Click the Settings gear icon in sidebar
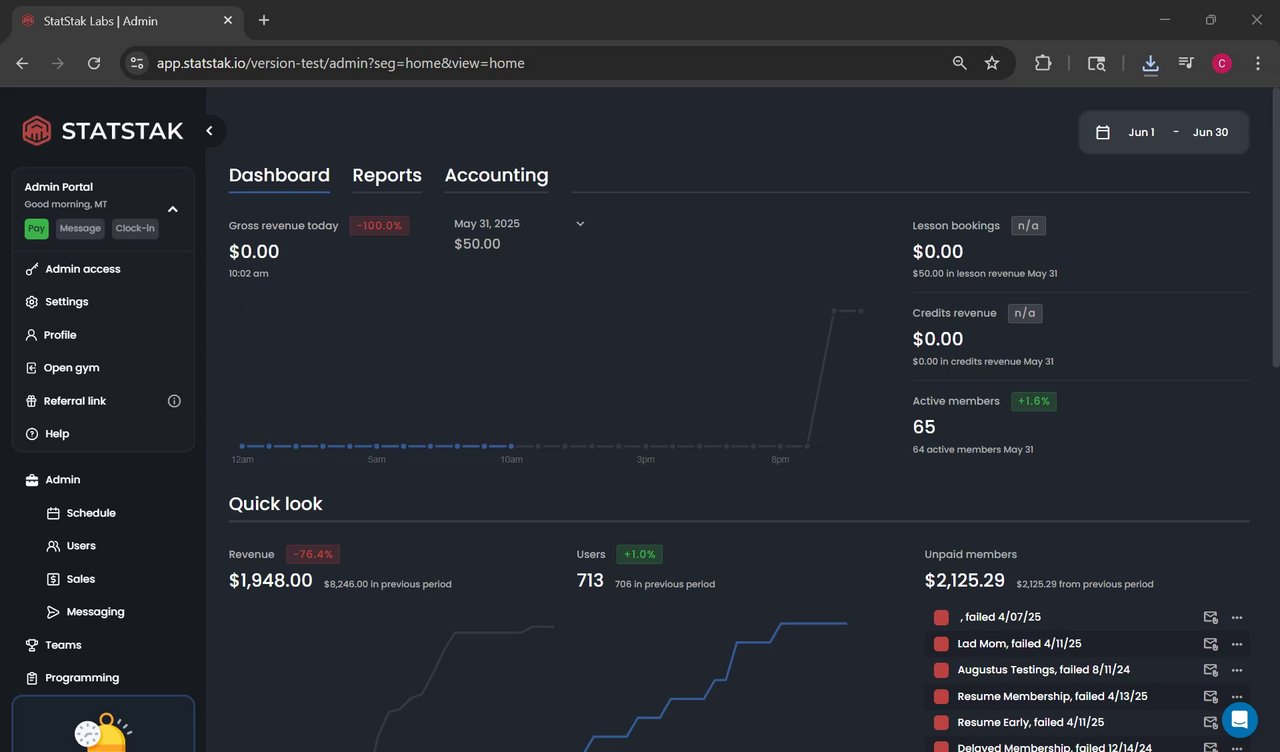The width and height of the screenshot is (1280, 752). [32, 302]
